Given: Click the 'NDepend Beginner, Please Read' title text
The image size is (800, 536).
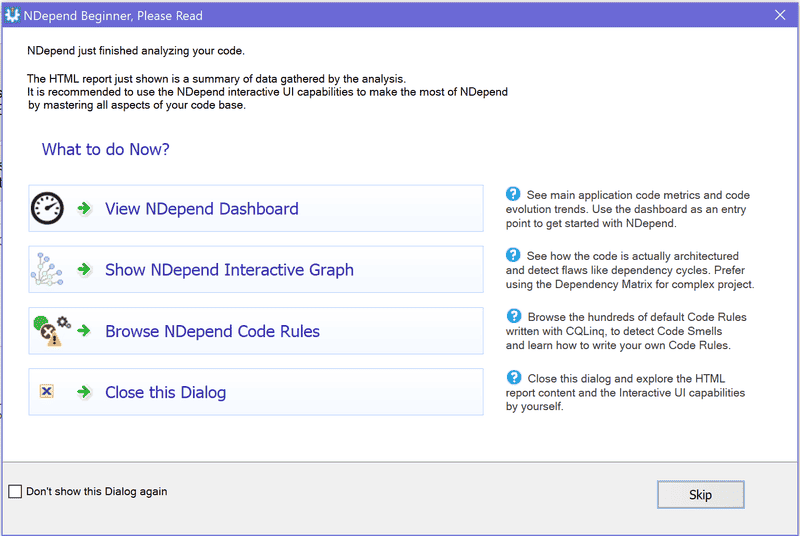Looking at the screenshot, I should [113, 16].
